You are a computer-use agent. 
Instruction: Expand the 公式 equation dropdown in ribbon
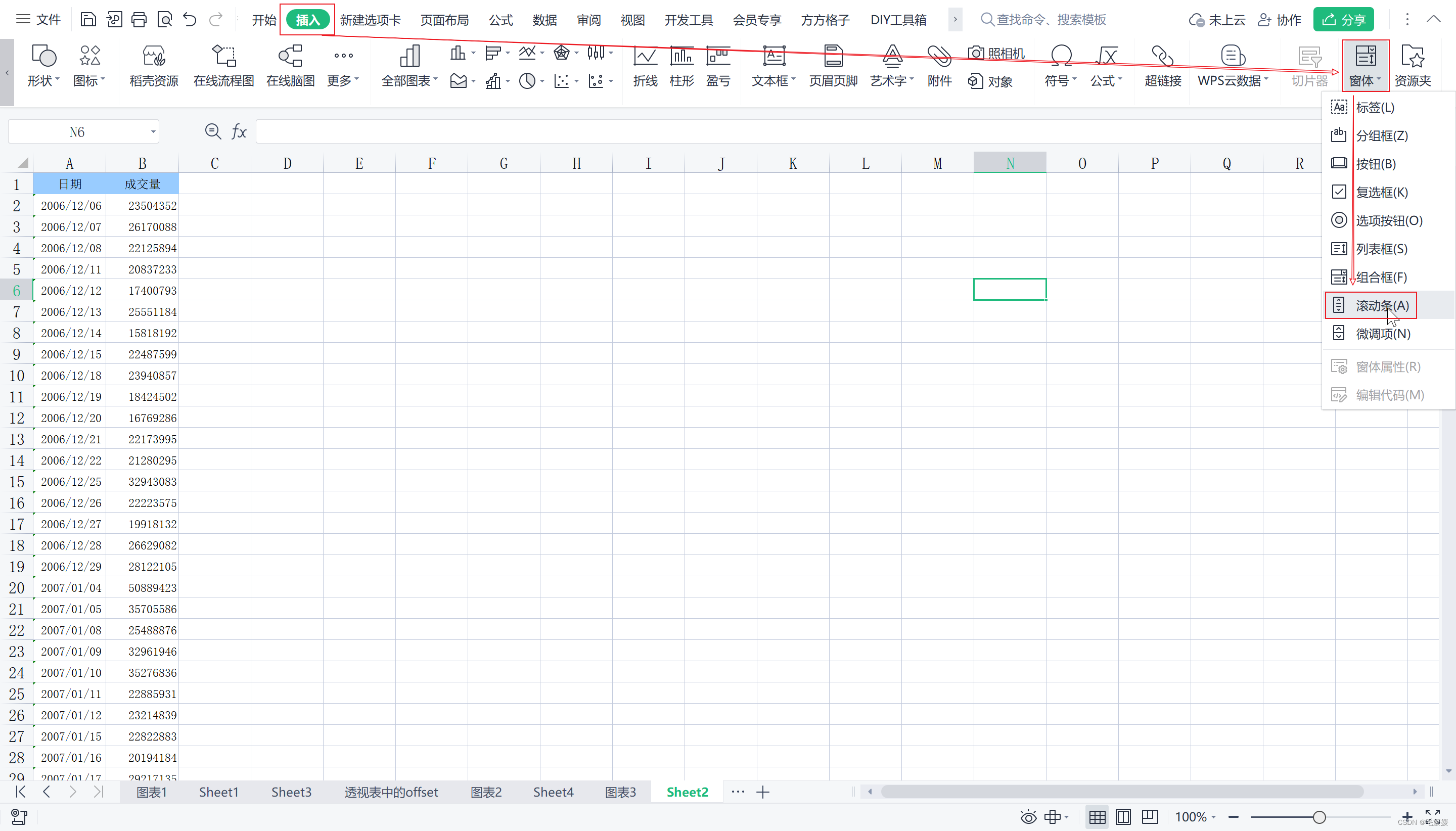[x=1120, y=79]
